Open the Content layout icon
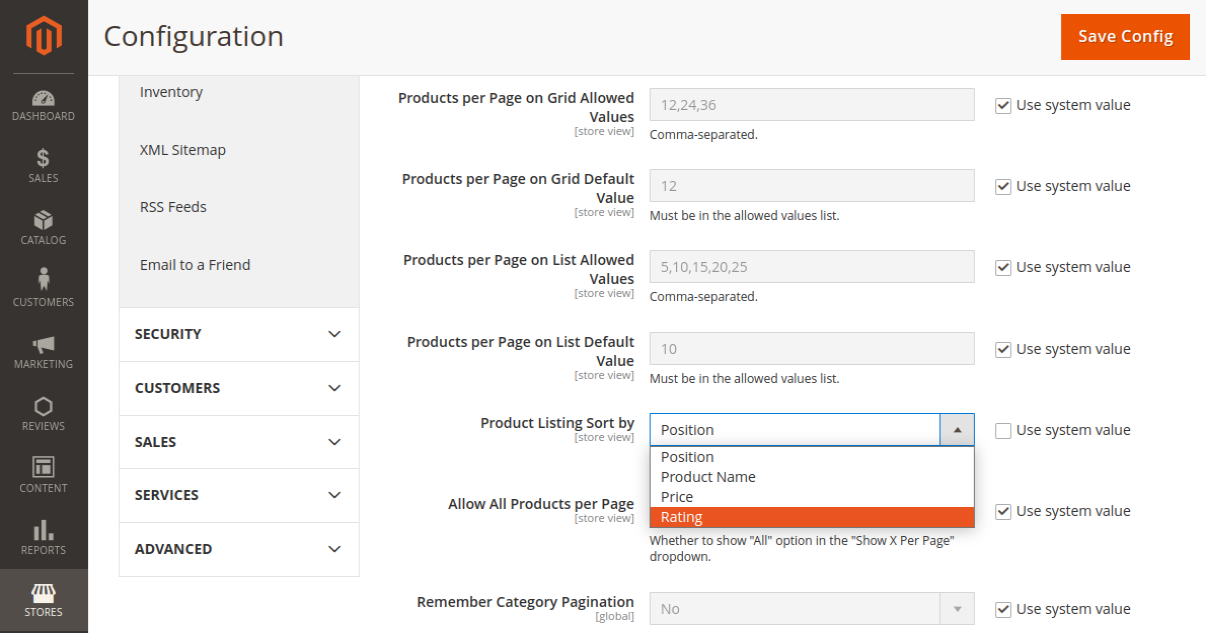 point(43,467)
